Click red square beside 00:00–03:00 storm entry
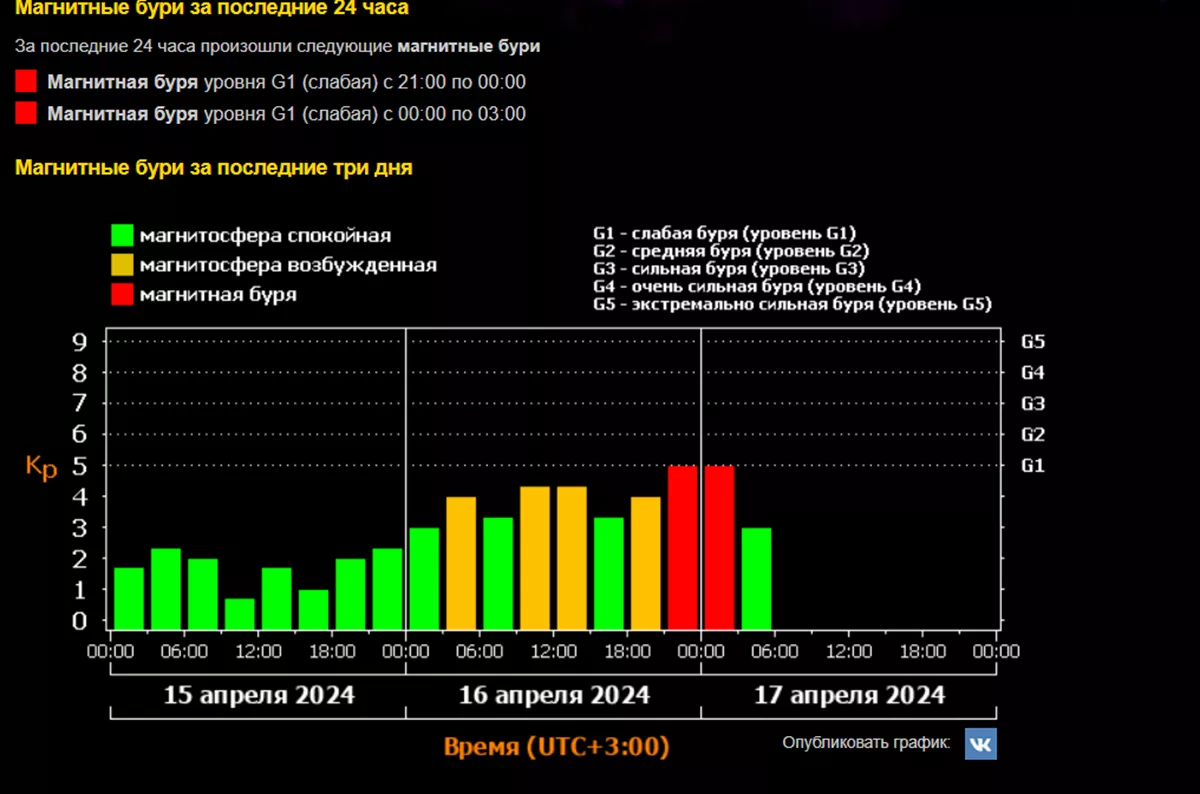1200x794 pixels. [27, 113]
